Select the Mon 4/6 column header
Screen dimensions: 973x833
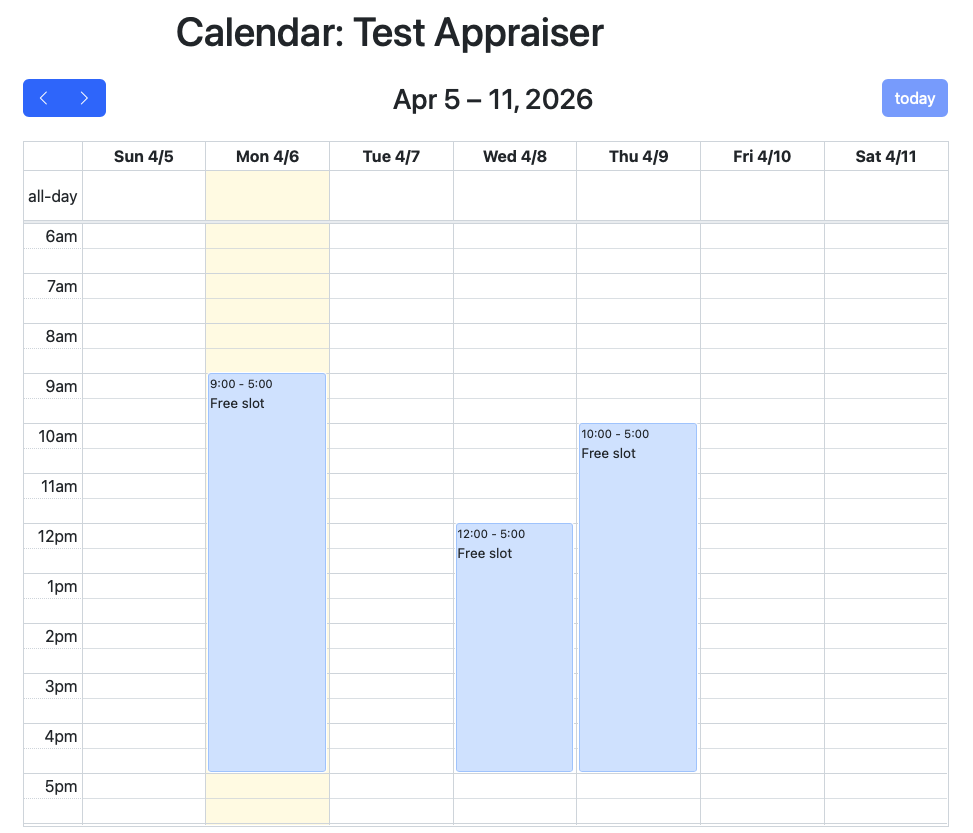click(x=267, y=156)
